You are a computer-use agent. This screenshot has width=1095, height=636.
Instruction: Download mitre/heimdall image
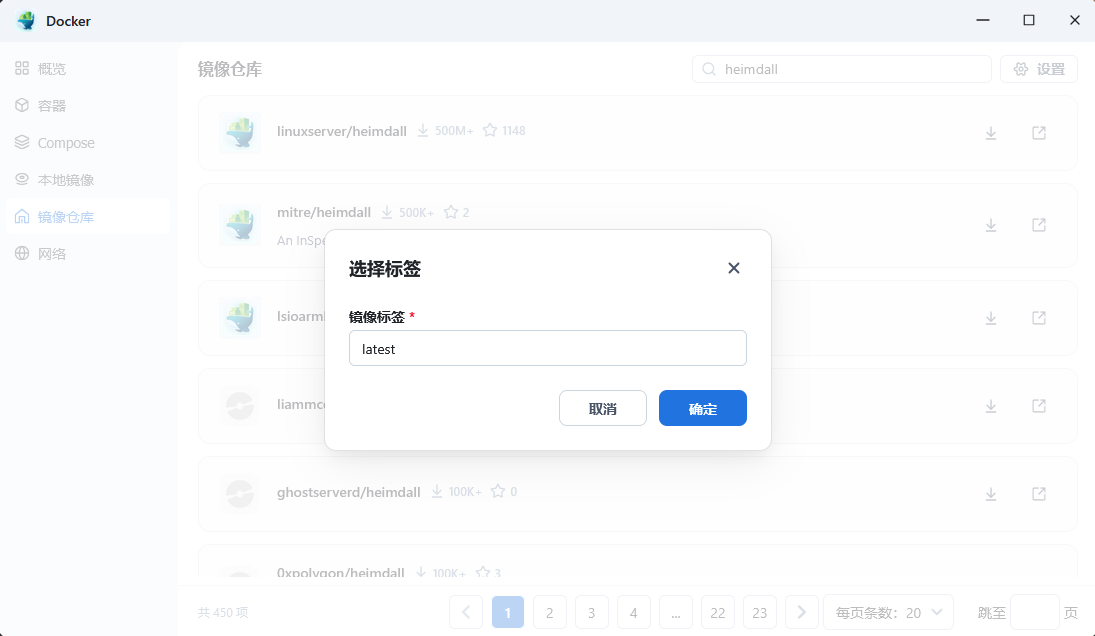point(990,225)
